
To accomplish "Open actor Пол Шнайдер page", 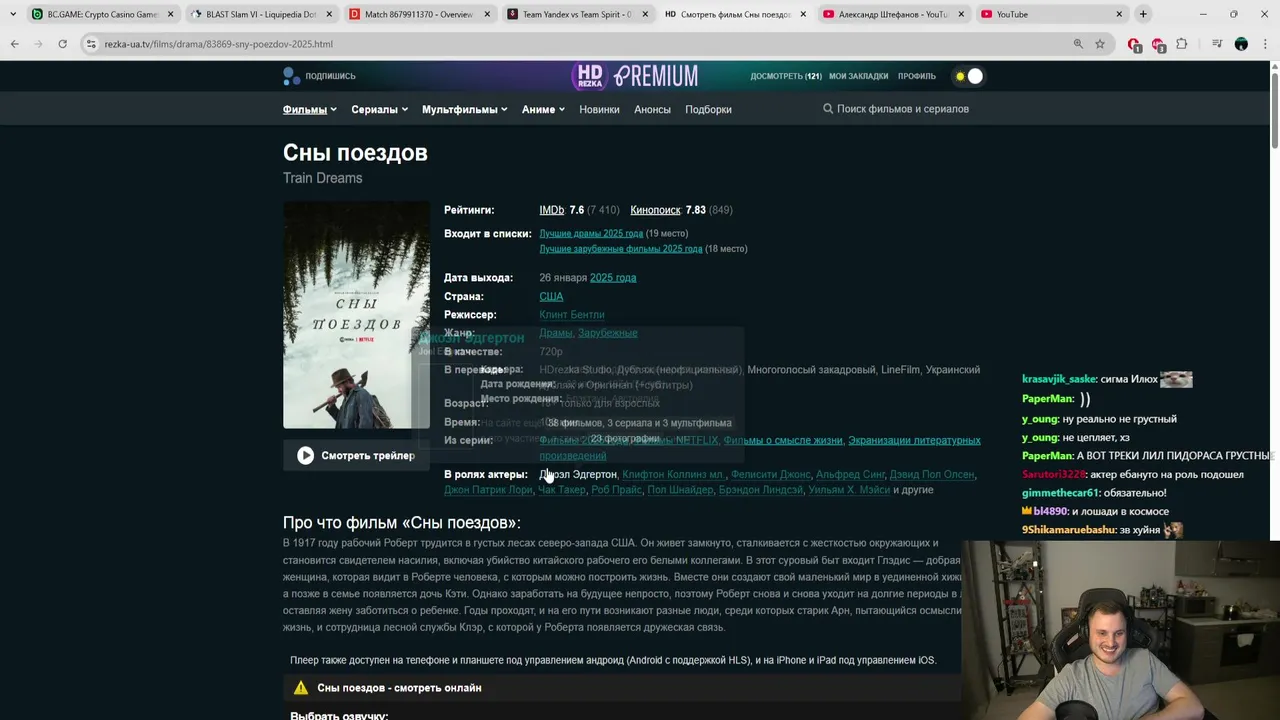I will [680, 490].
